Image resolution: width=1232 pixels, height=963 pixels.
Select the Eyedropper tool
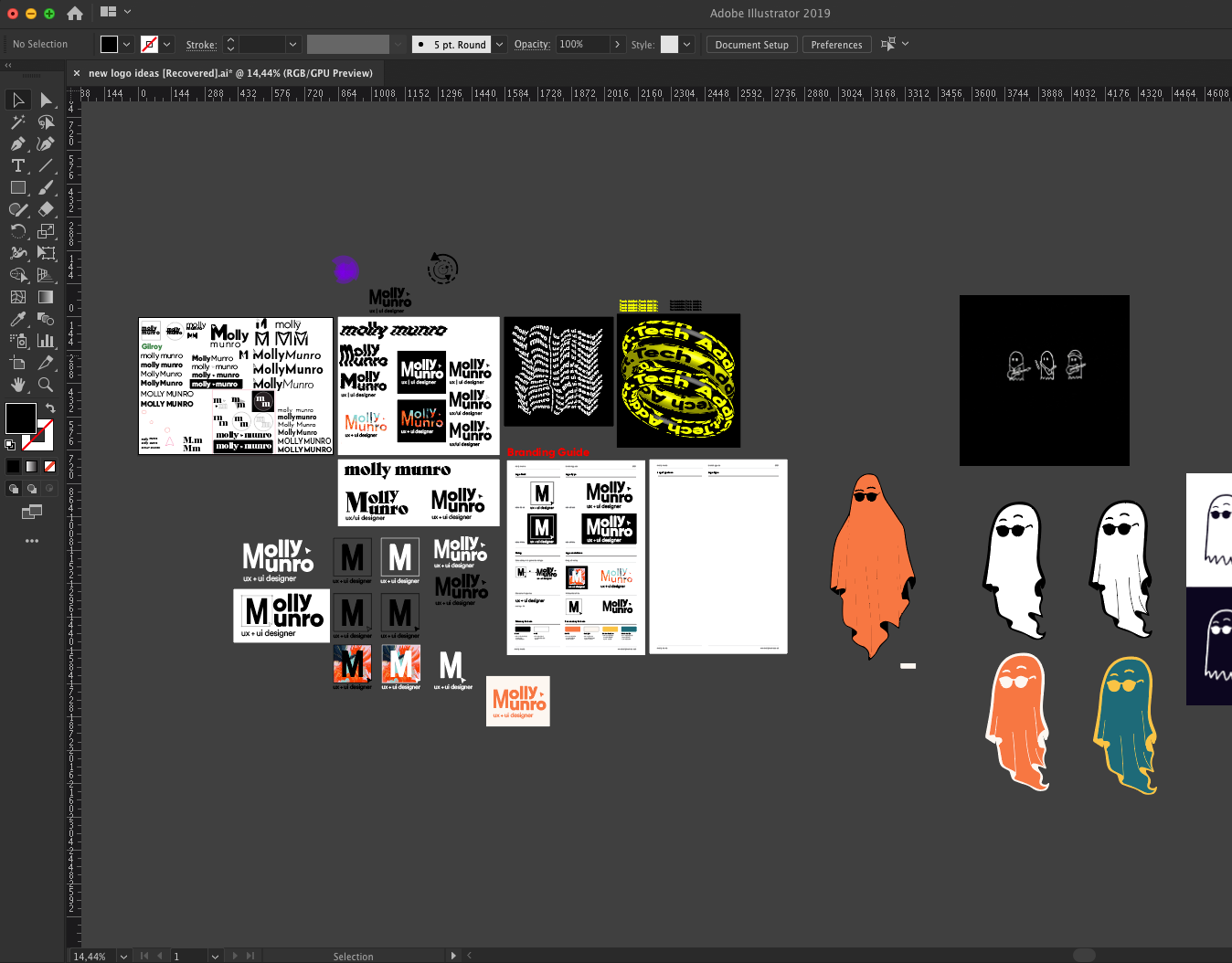(17, 319)
